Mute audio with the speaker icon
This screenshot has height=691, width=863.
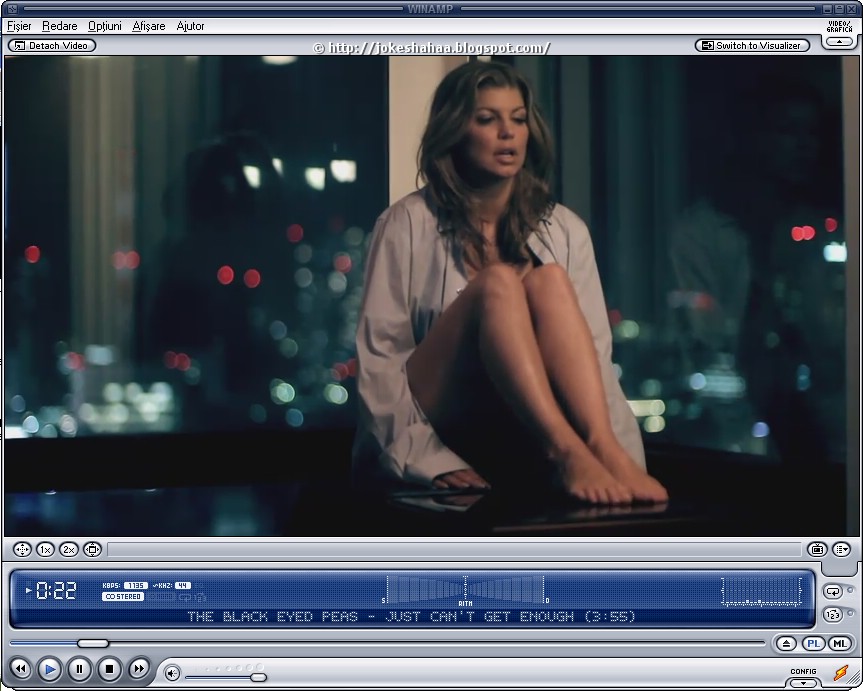172,673
